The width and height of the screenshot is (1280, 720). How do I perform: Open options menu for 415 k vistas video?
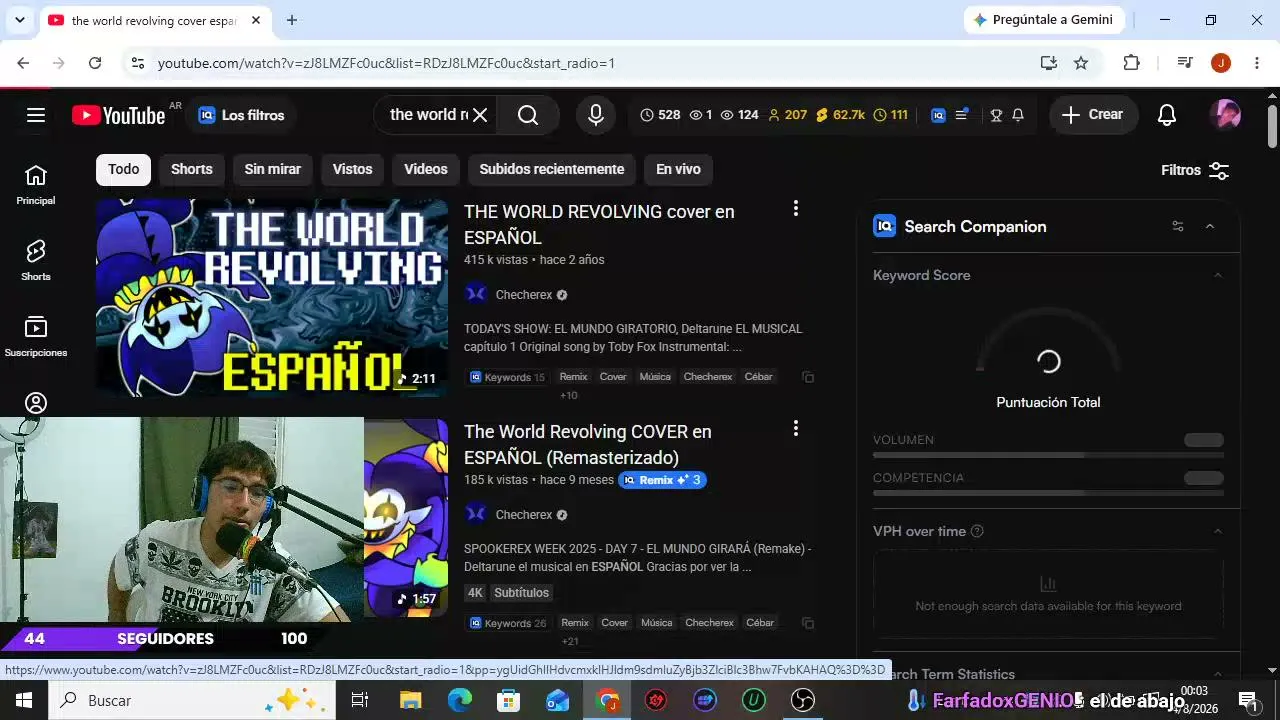(796, 208)
